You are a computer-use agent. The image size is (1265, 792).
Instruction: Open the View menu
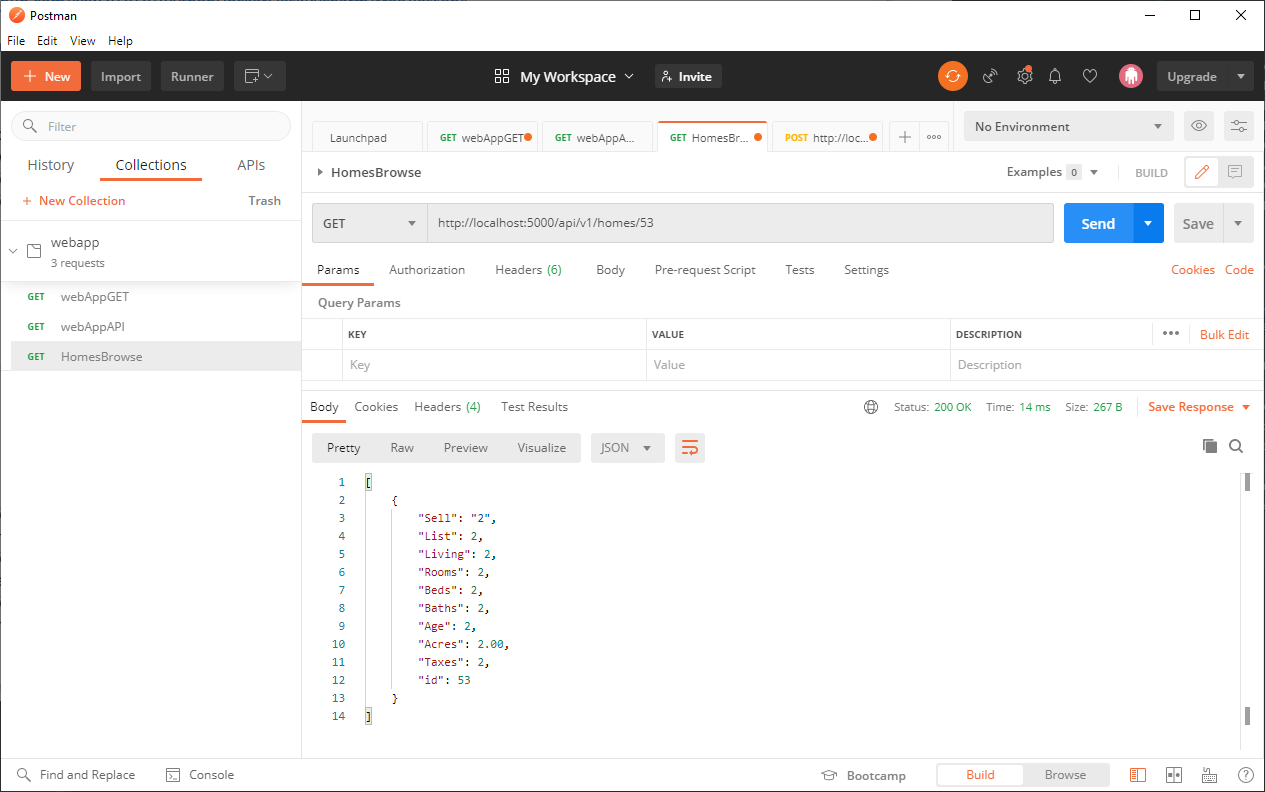[x=83, y=41]
